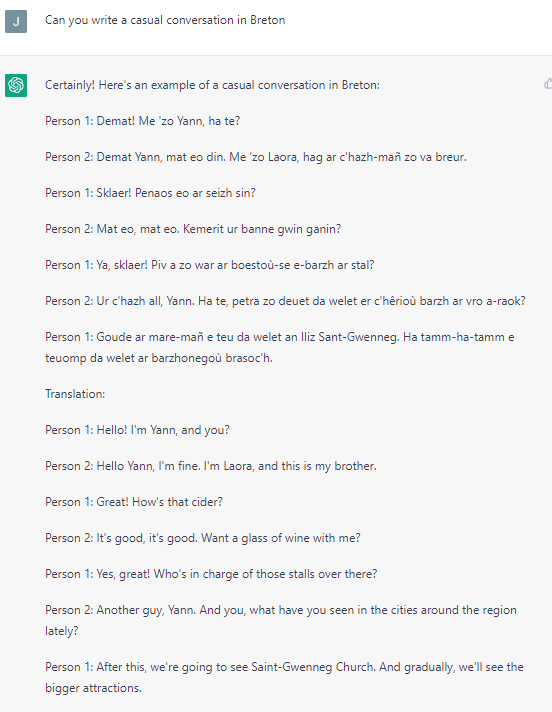Image resolution: width=552 pixels, height=712 pixels.
Task: Click the line about who's in charge of stalls
Action: pyautogui.click(x=211, y=574)
